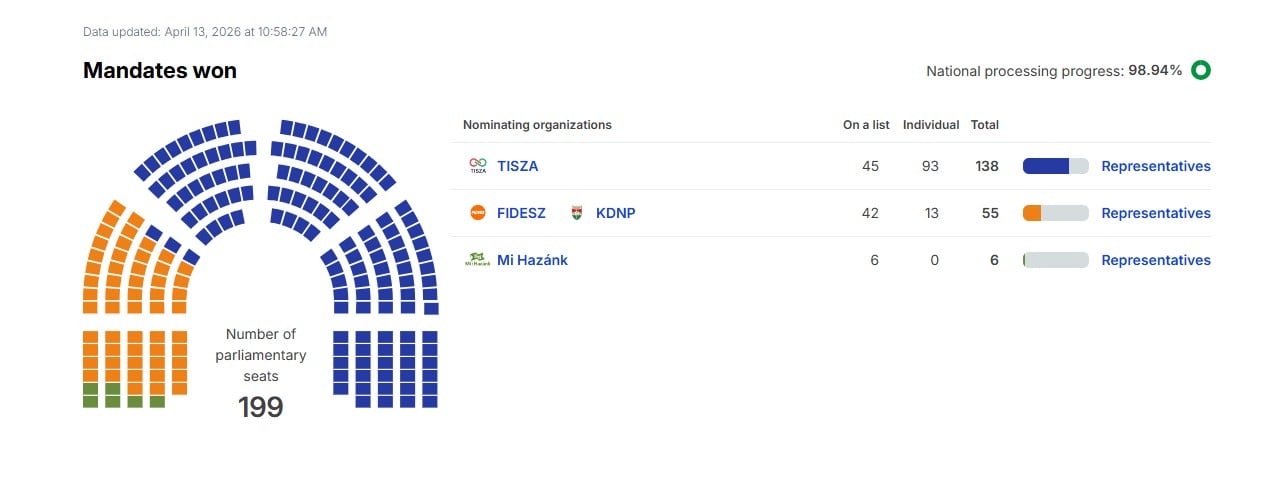View Representatives for FIDESZ KDNP
This screenshot has width=1267, height=484.
pos(1155,213)
